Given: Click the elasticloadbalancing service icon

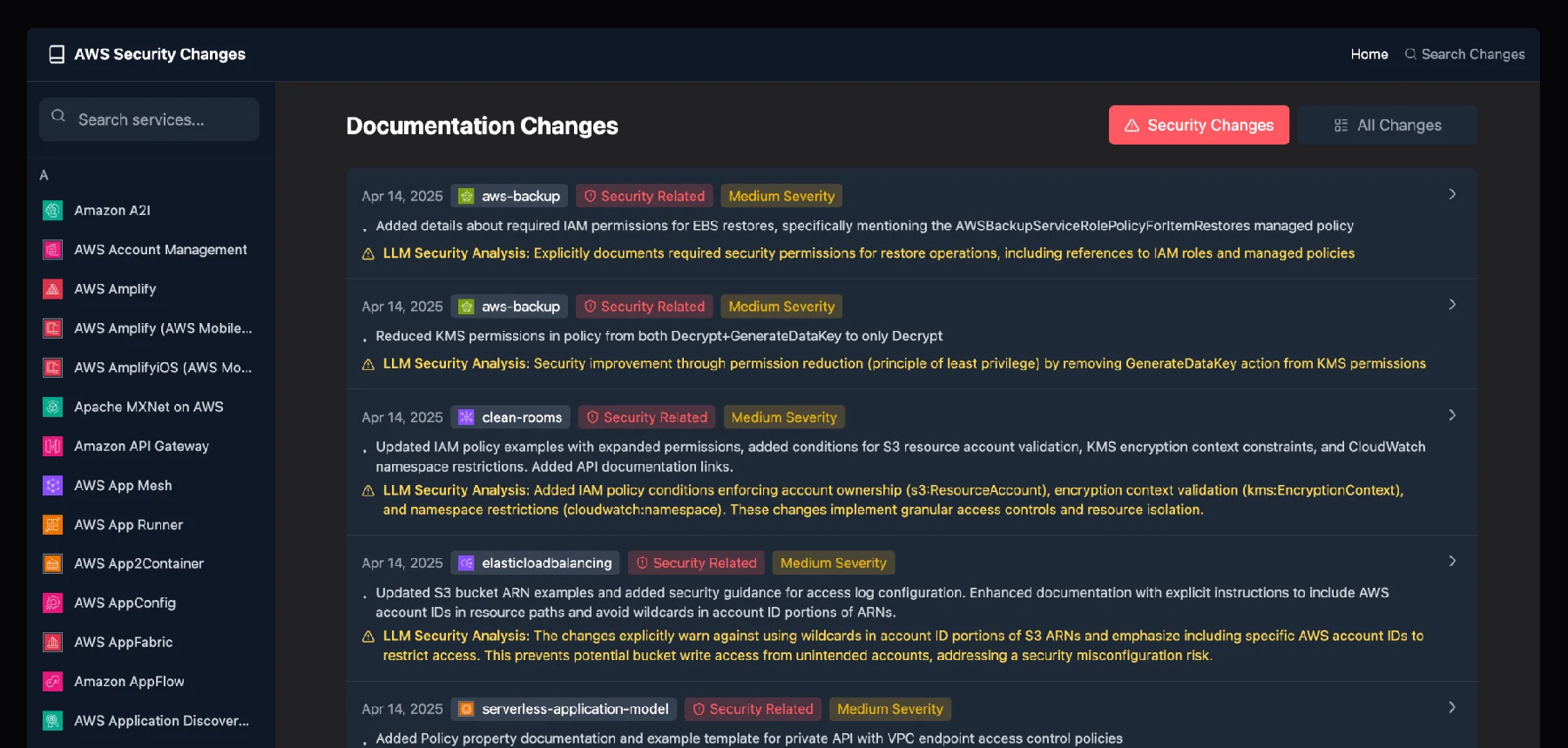Looking at the screenshot, I should click(x=466, y=563).
